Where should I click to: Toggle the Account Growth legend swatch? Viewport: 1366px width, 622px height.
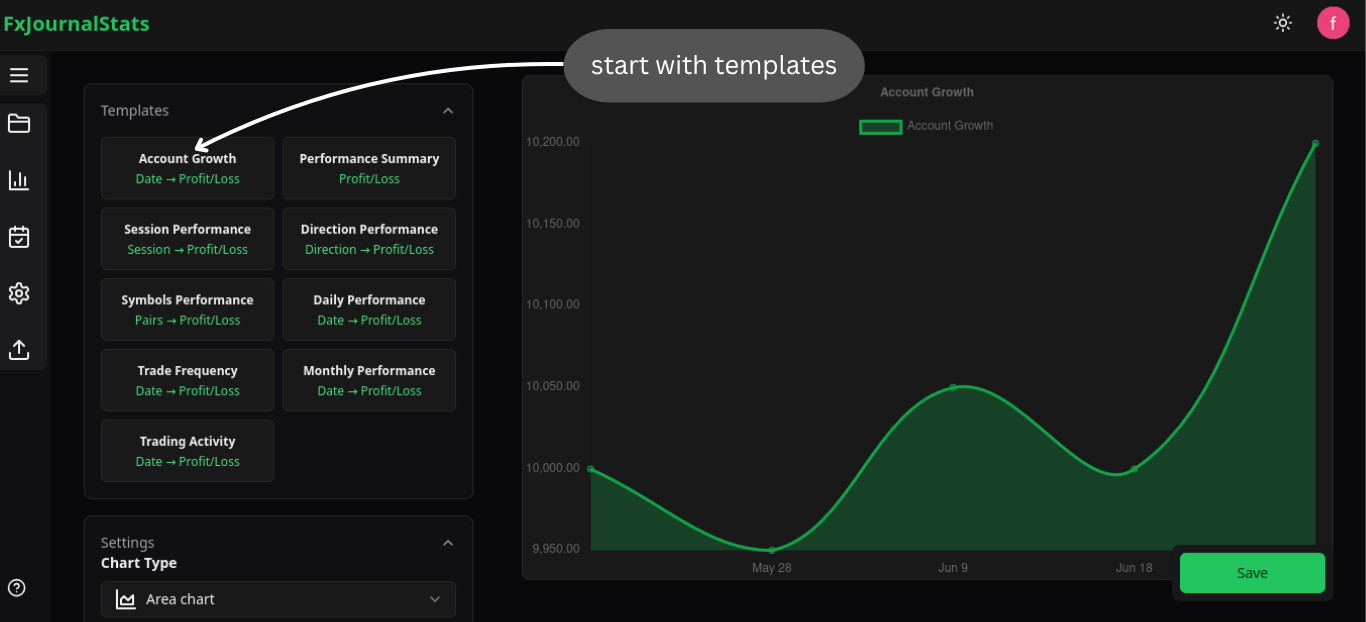tap(880, 126)
